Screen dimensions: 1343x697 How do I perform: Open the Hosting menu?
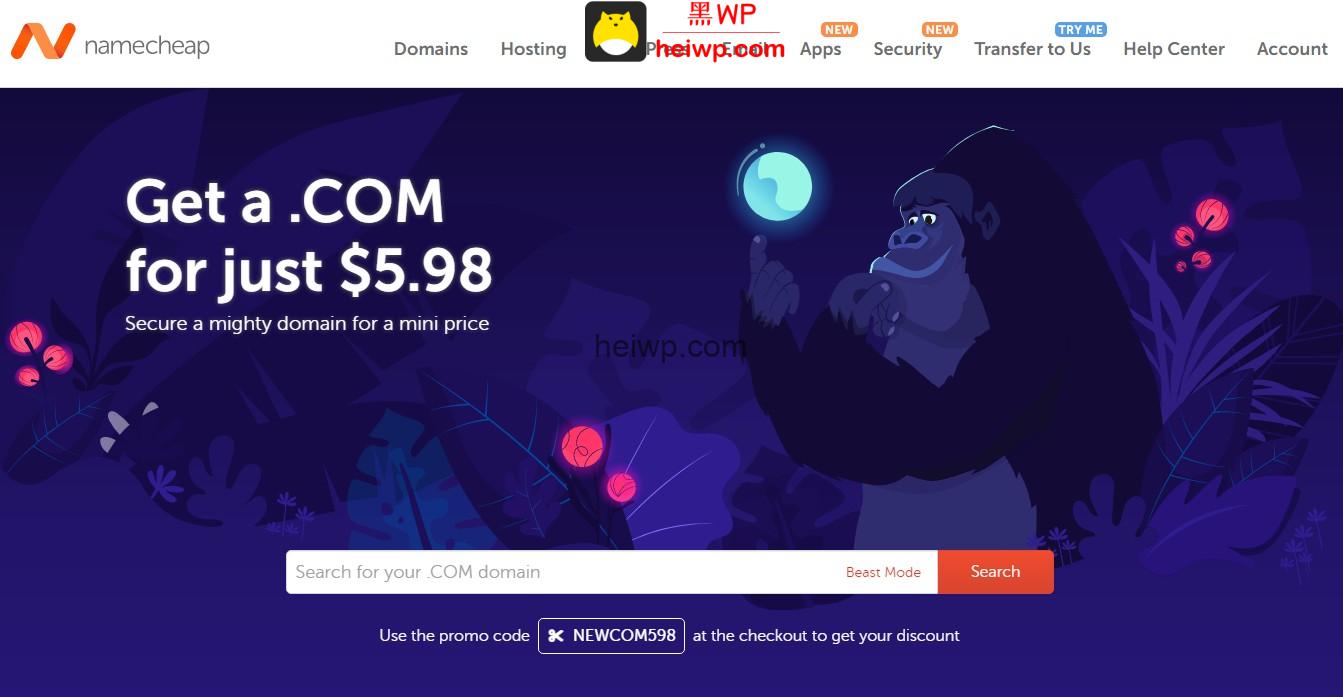coord(533,49)
